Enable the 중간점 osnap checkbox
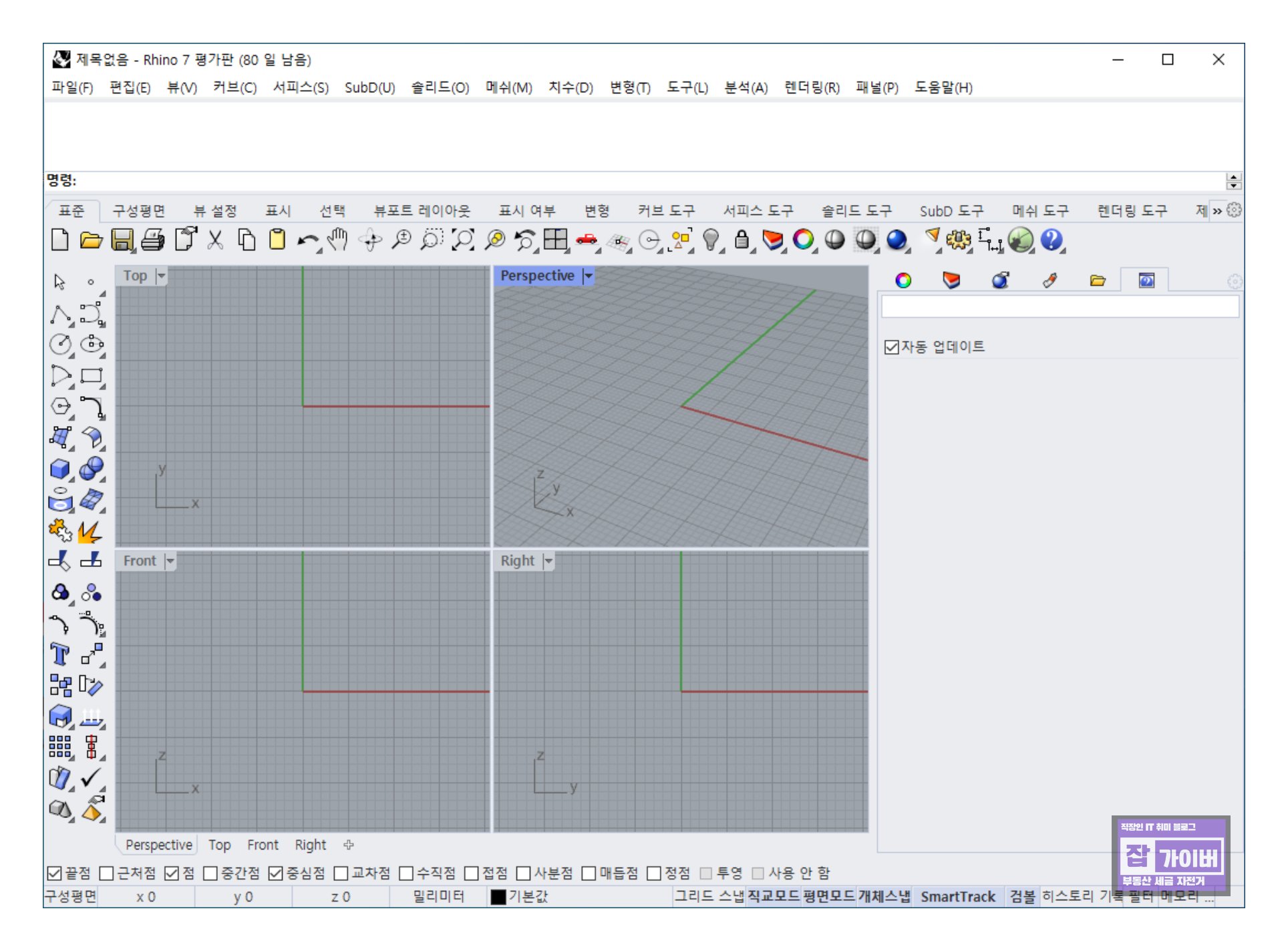 click(x=210, y=874)
